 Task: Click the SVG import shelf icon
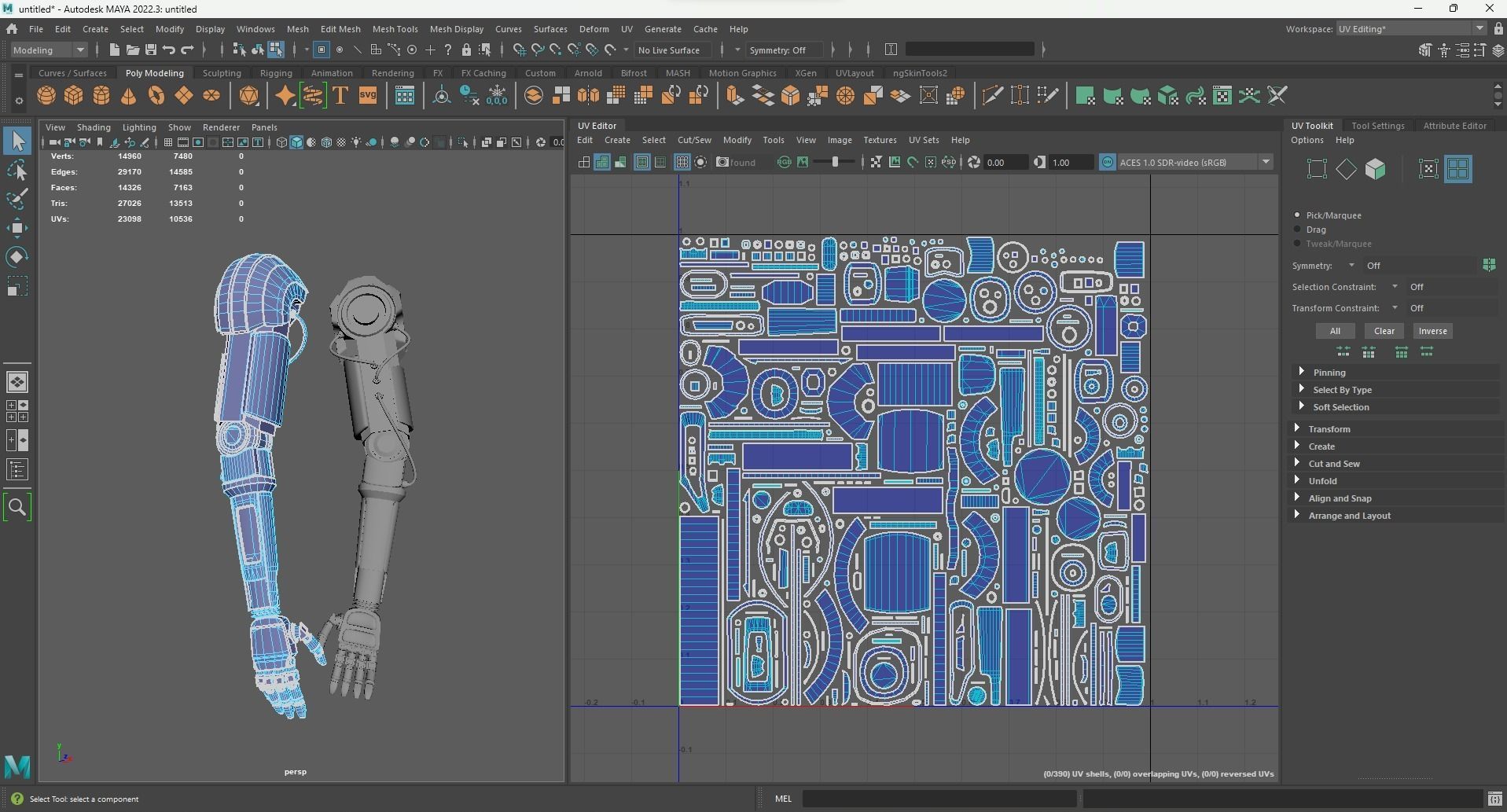pyautogui.click(x=368, y=96)
